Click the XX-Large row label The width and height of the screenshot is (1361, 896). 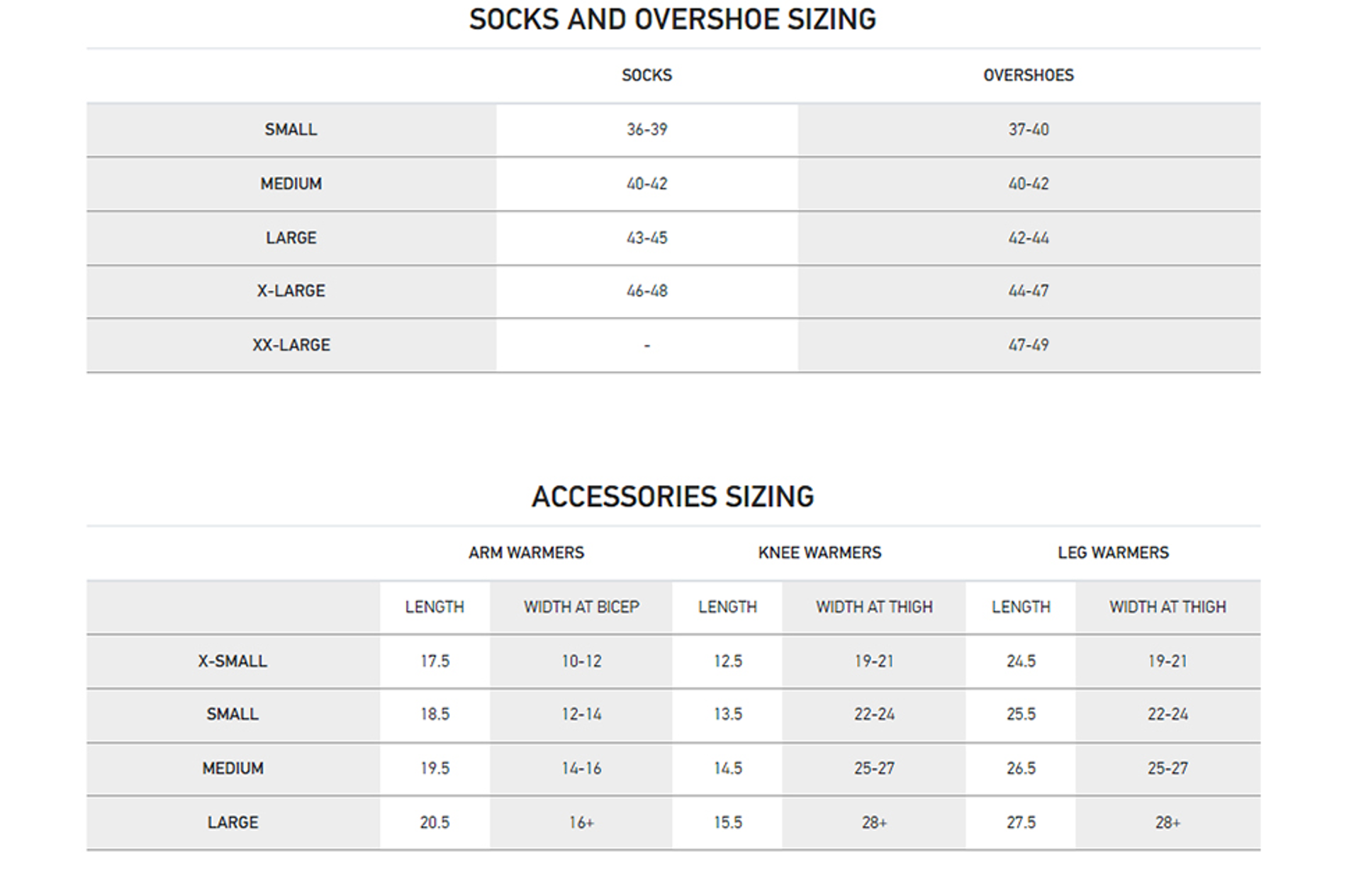[x=291, y=345]
